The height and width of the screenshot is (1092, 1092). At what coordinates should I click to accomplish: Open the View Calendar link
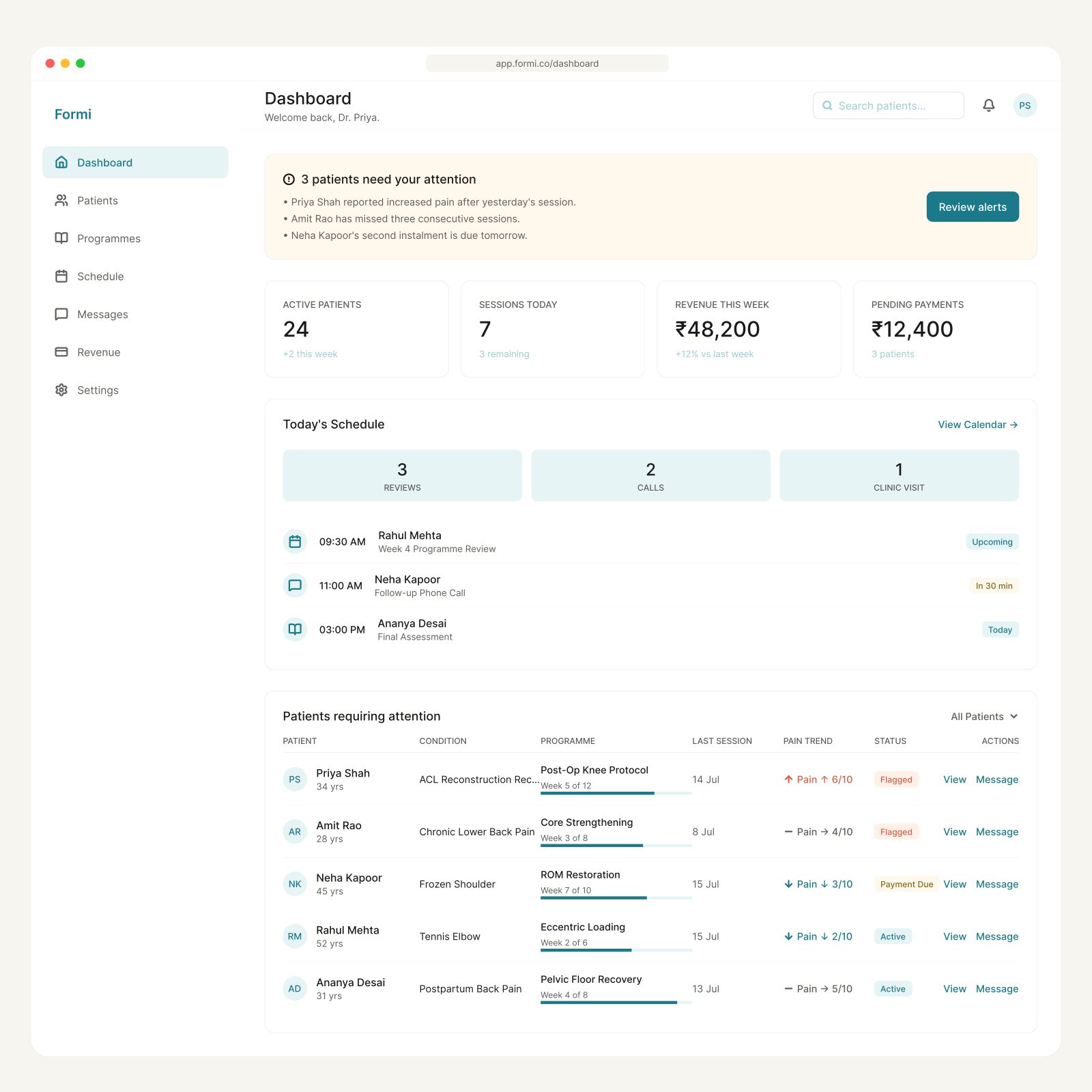tap(978, 425)
